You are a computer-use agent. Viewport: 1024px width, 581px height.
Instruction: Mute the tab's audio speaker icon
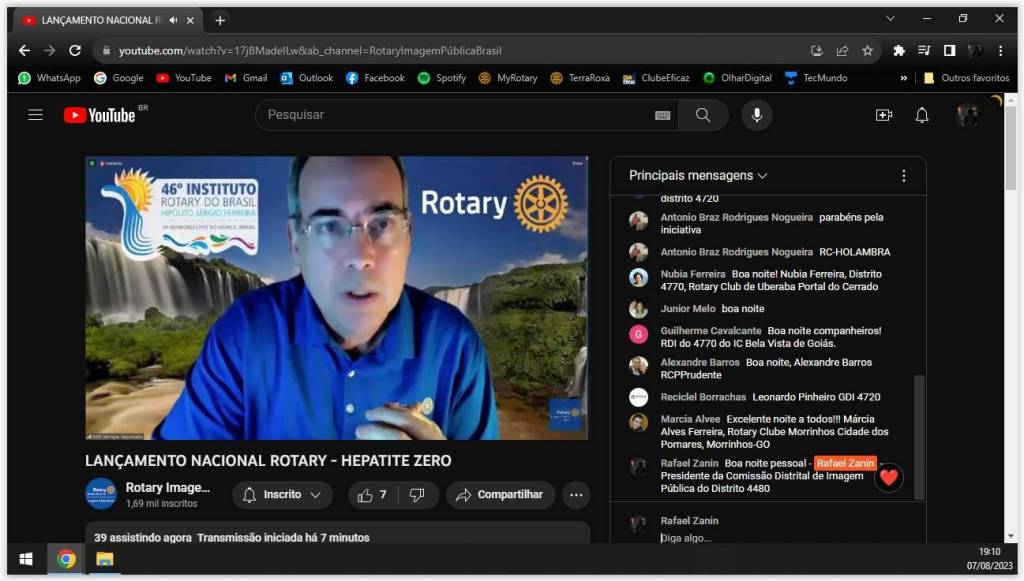tap(173, 20)
